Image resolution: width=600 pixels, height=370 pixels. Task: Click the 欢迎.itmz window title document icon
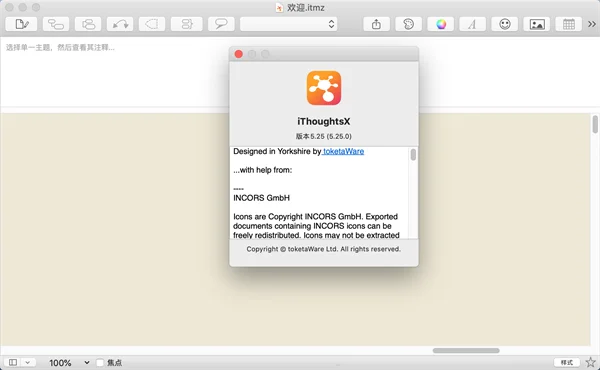(x=279, y=7)
